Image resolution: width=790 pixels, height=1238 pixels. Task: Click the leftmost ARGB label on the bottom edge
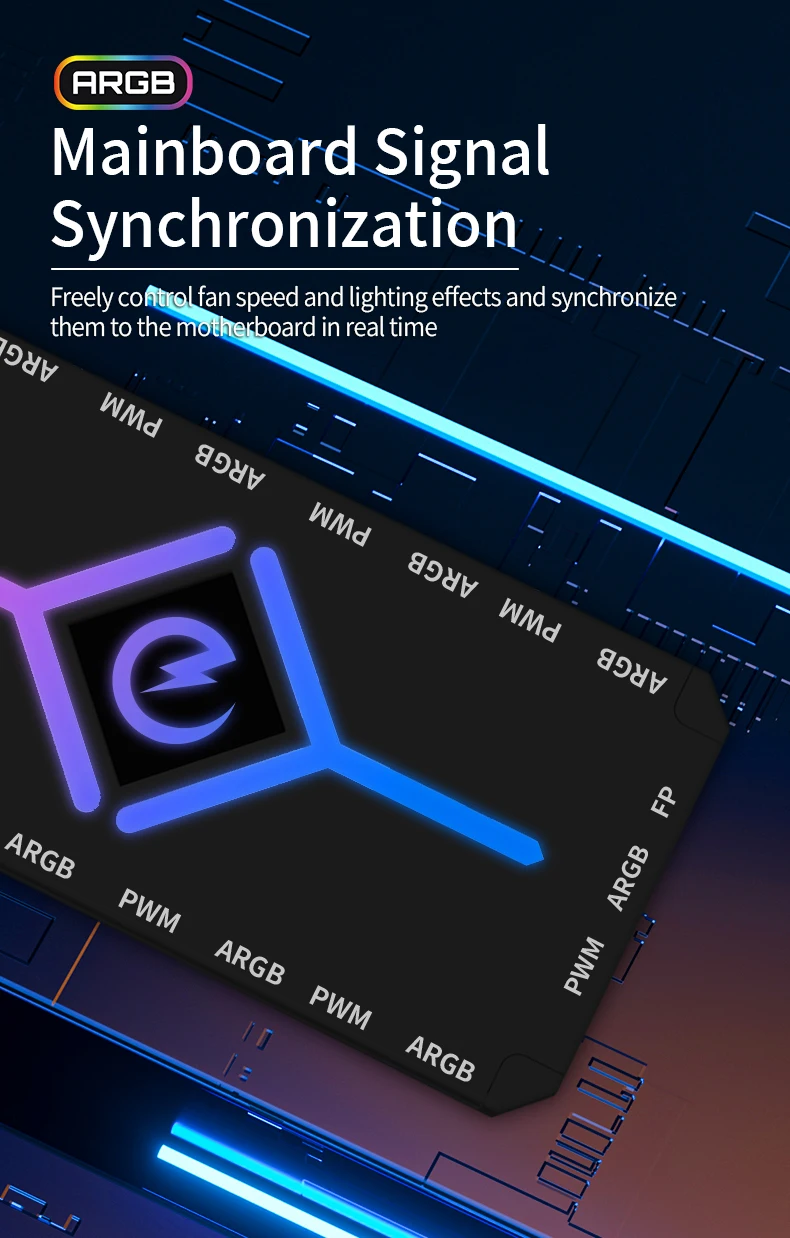pos(40,856)
